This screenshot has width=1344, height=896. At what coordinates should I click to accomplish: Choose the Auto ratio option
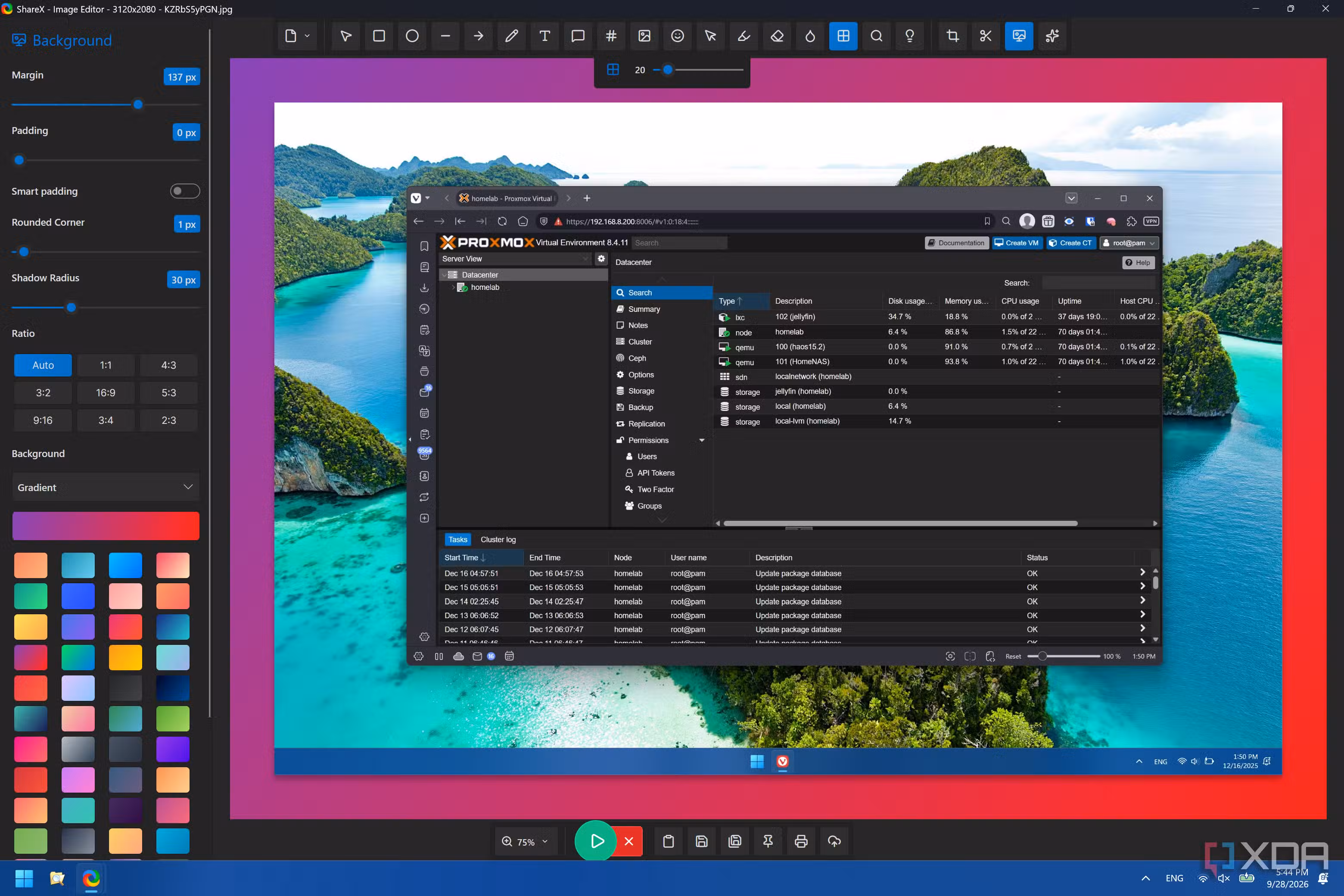pyautogui.click(x=43, y=365)
